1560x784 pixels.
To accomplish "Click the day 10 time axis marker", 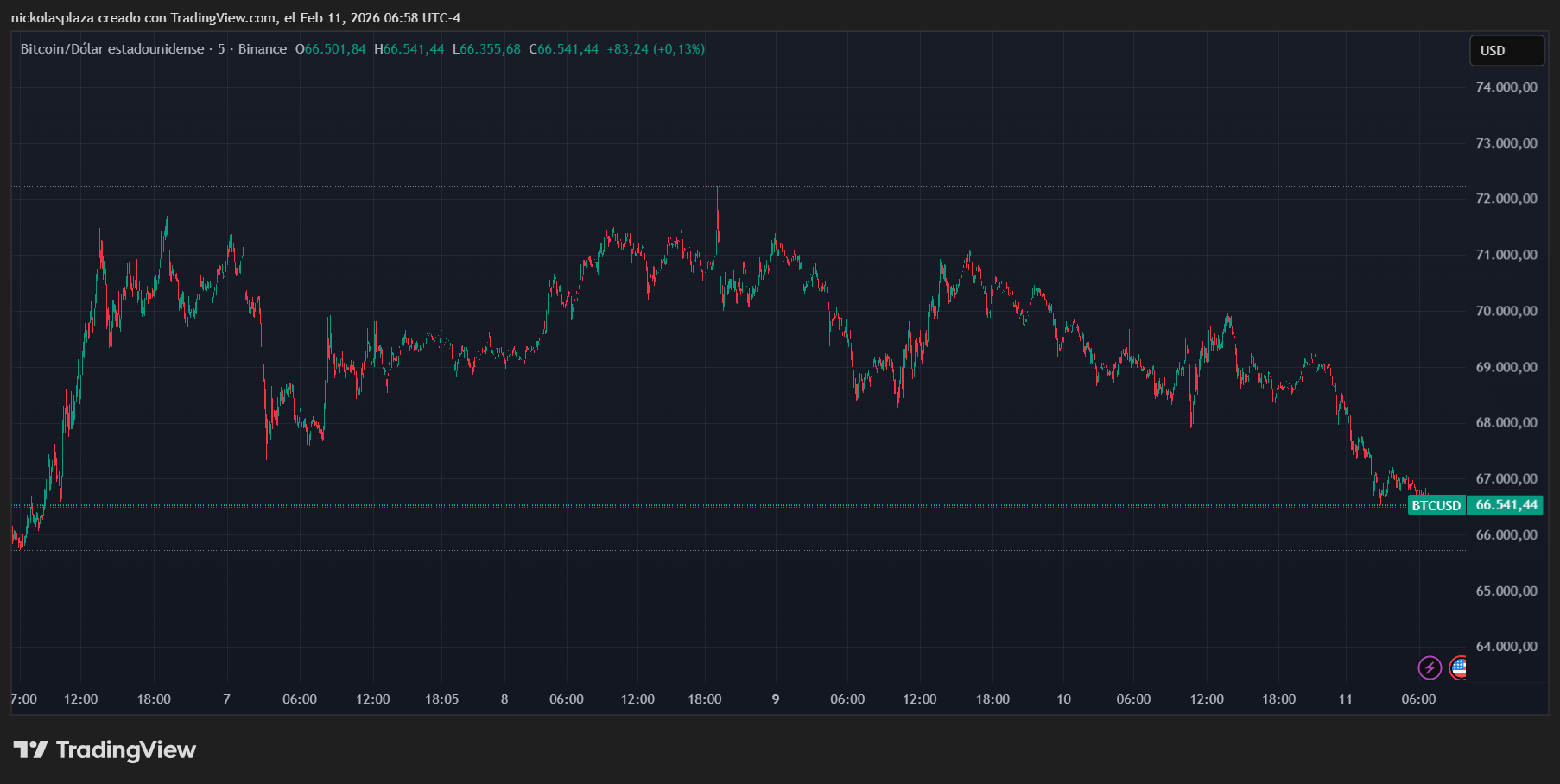I will coord(1063,699).
